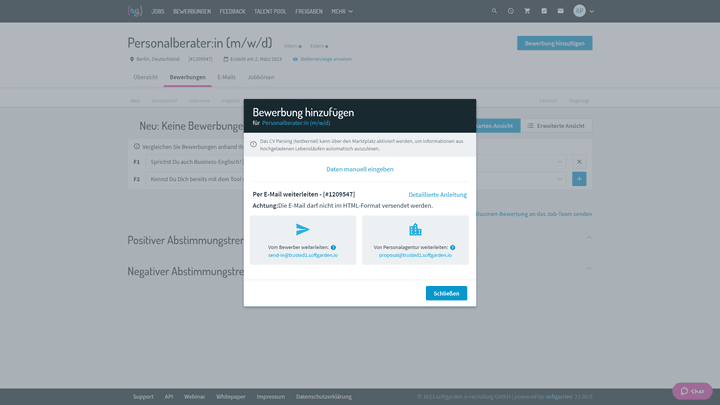The image size is (720, 405).
Task: Remove F1 filter with X button
Action: click(579, 162)
